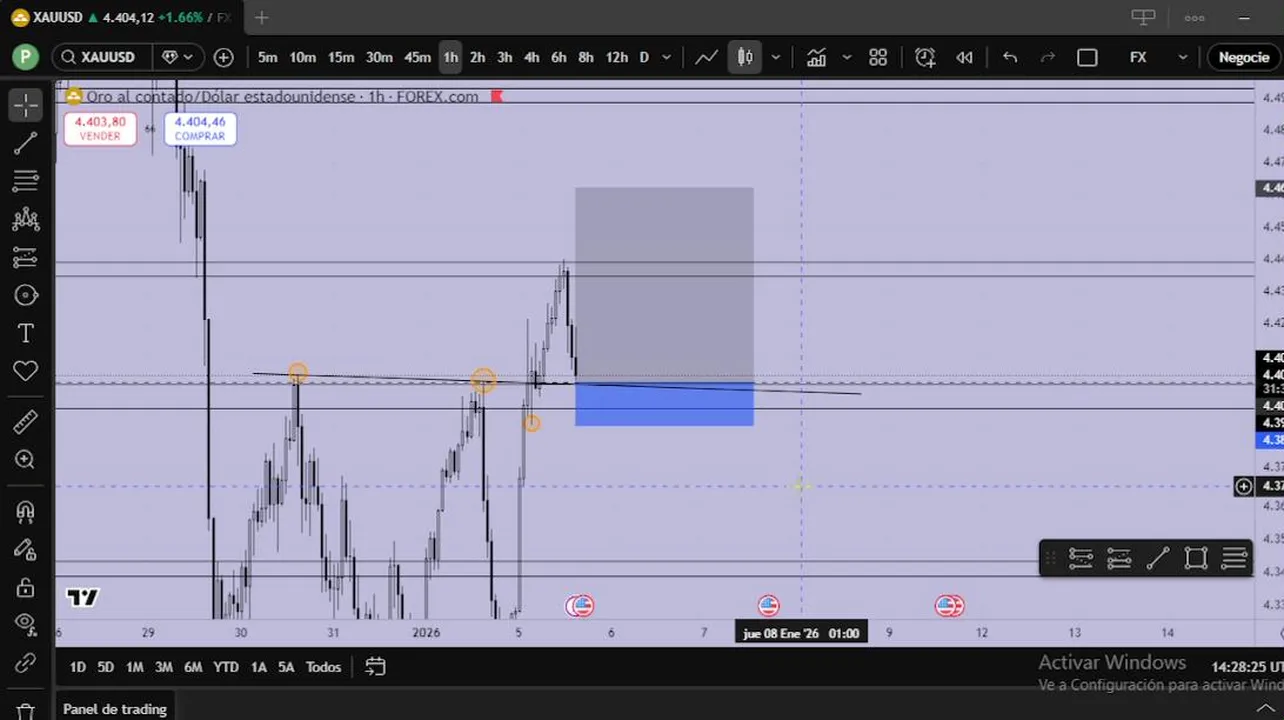The image size is (1284, 720).
Task: Toggle stay in drawing mode
Action: click(x=25, y=549)
